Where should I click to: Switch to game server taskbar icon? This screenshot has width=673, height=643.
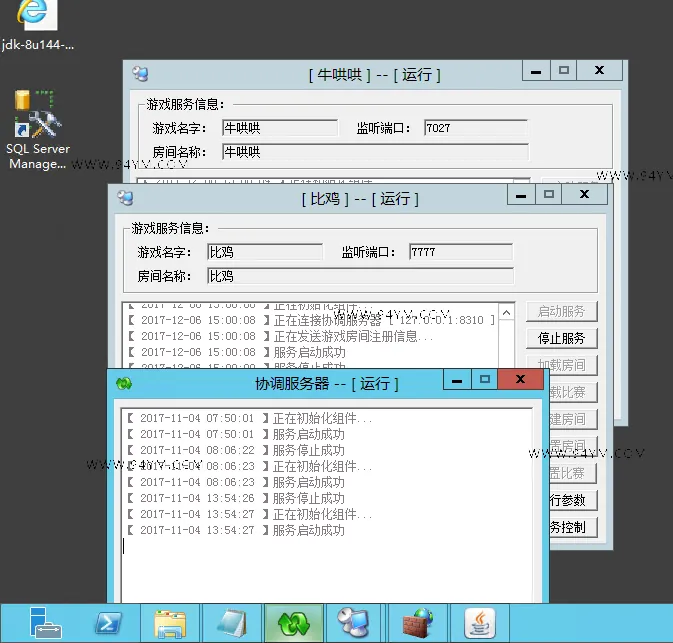(x=353, y=623)
